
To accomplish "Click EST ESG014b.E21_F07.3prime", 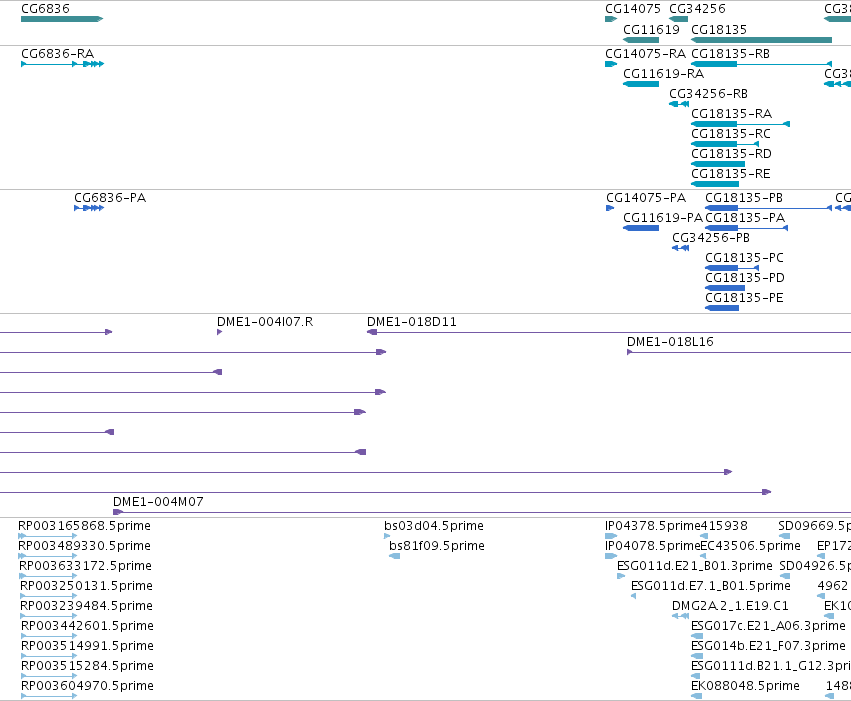I will click(x=697, y=656).
